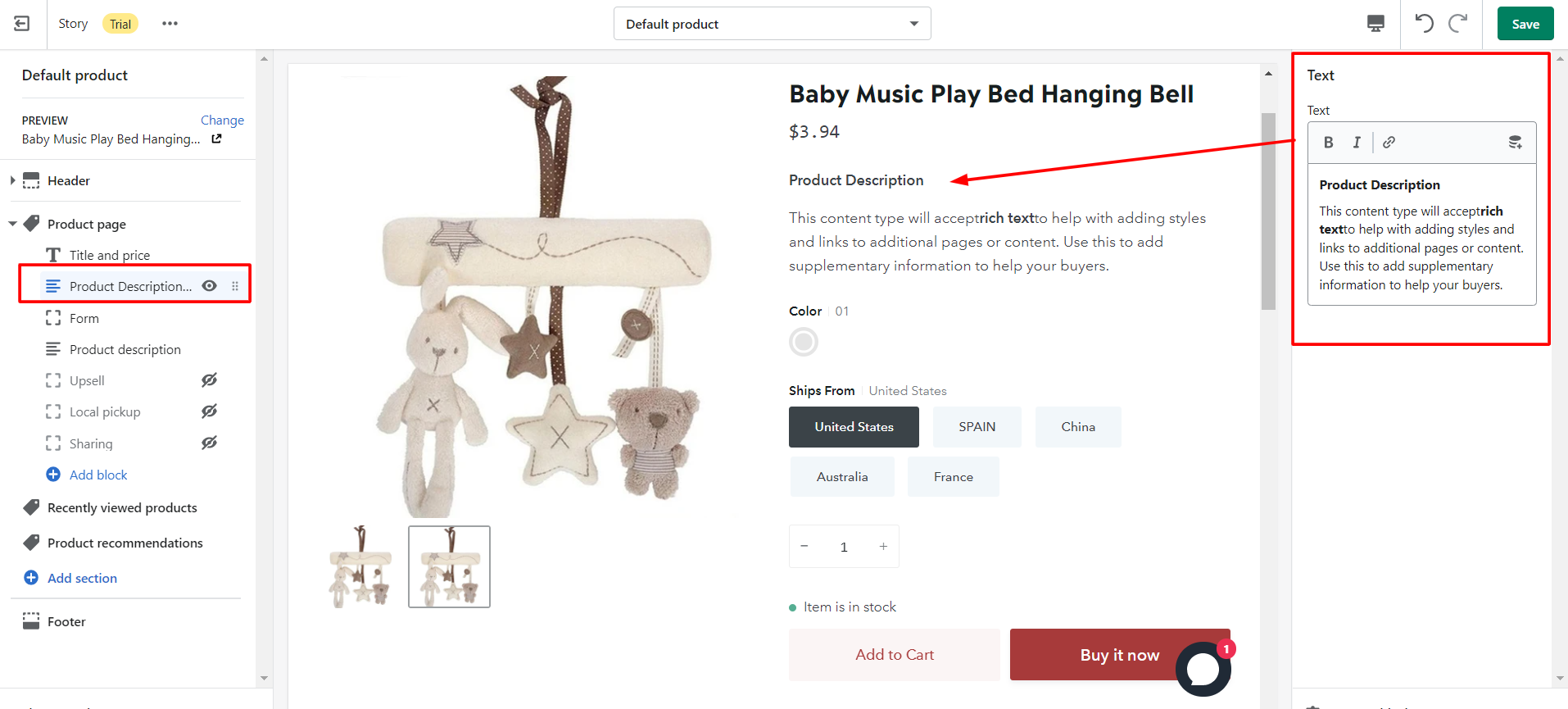Apply italic formatting in text editor
This screenshot has width=1568, height=709.
(1357, 143)
